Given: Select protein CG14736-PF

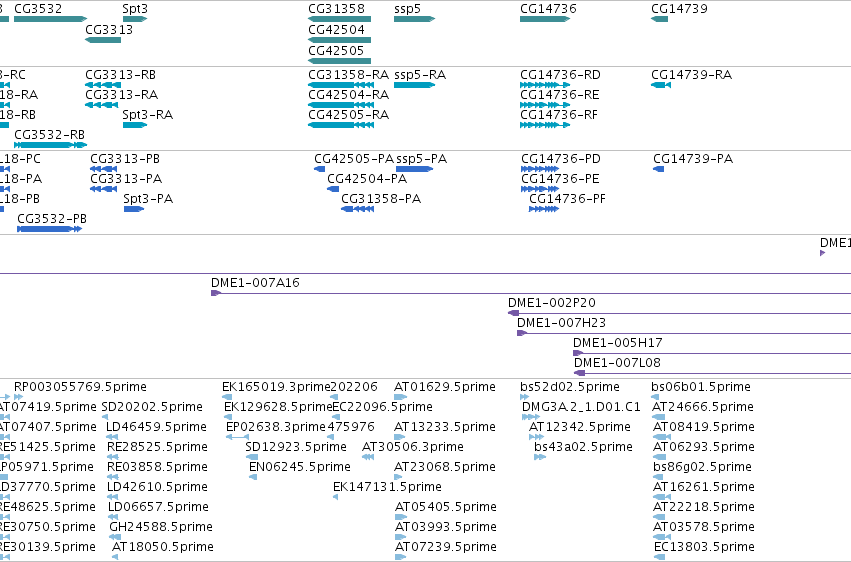Looking at the screenshot, I should [x=544, y=209].
